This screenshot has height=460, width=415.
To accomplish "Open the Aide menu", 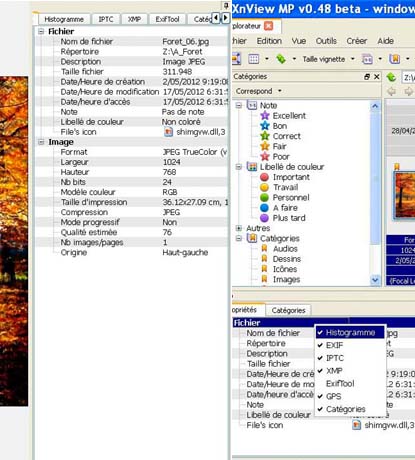I will (386, 41).
